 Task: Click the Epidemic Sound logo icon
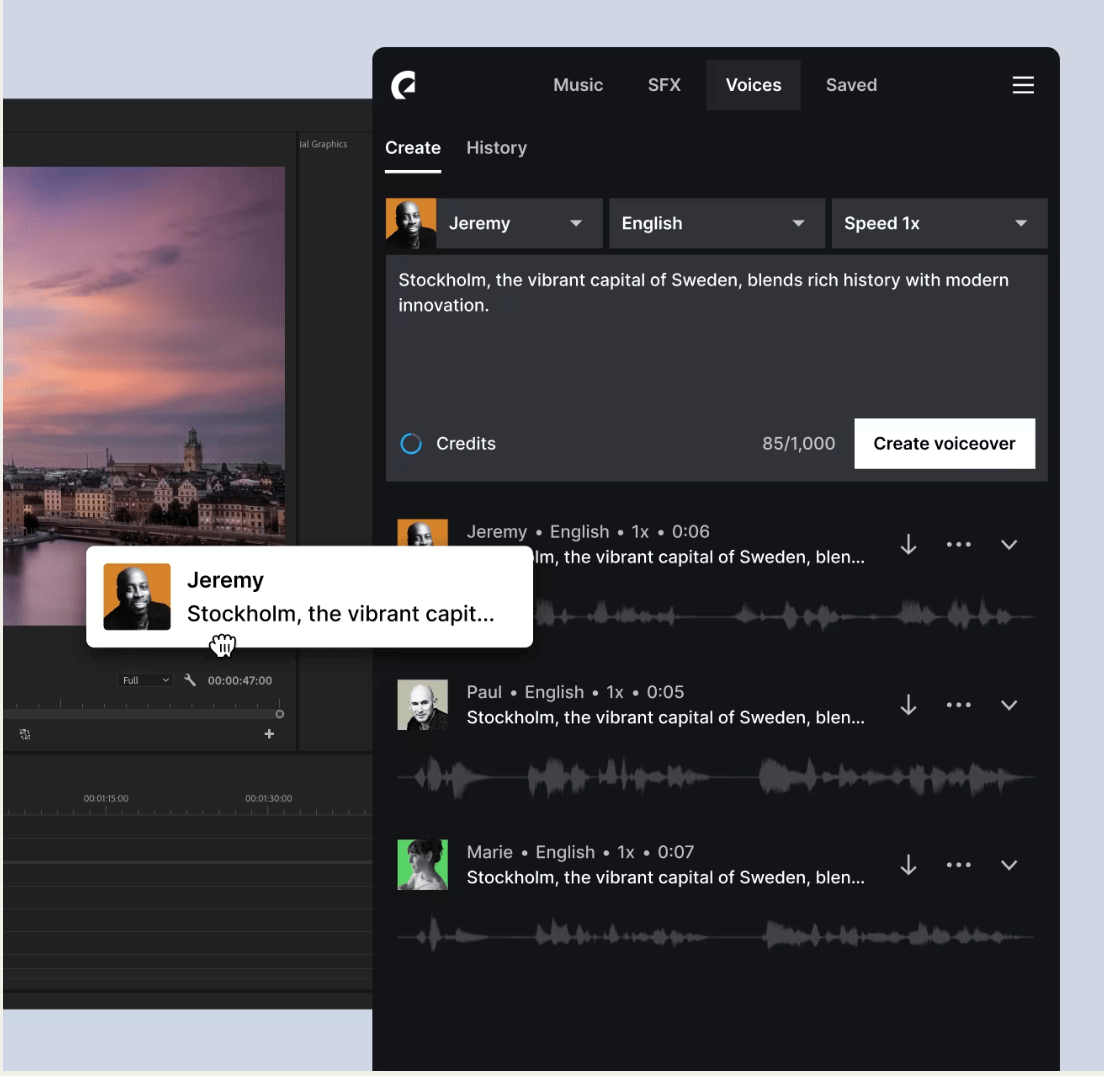coord(403,85)
